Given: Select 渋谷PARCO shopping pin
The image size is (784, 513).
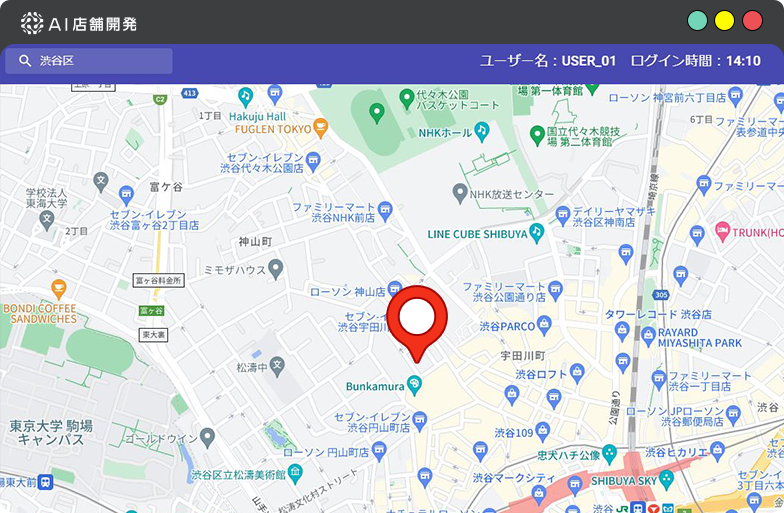Looking at the screenshot, I should point(544,326).
